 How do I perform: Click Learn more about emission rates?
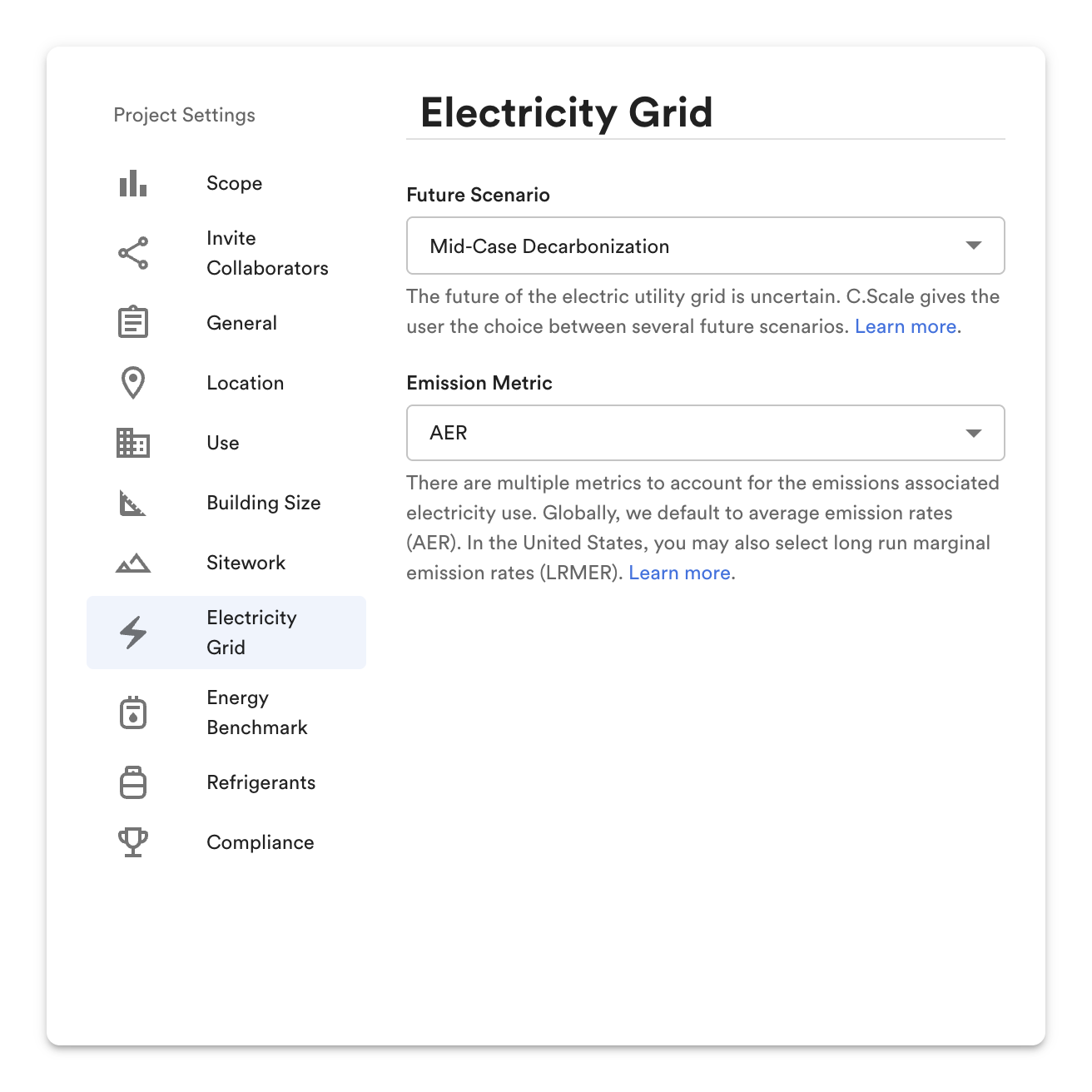tap(680, 573)
